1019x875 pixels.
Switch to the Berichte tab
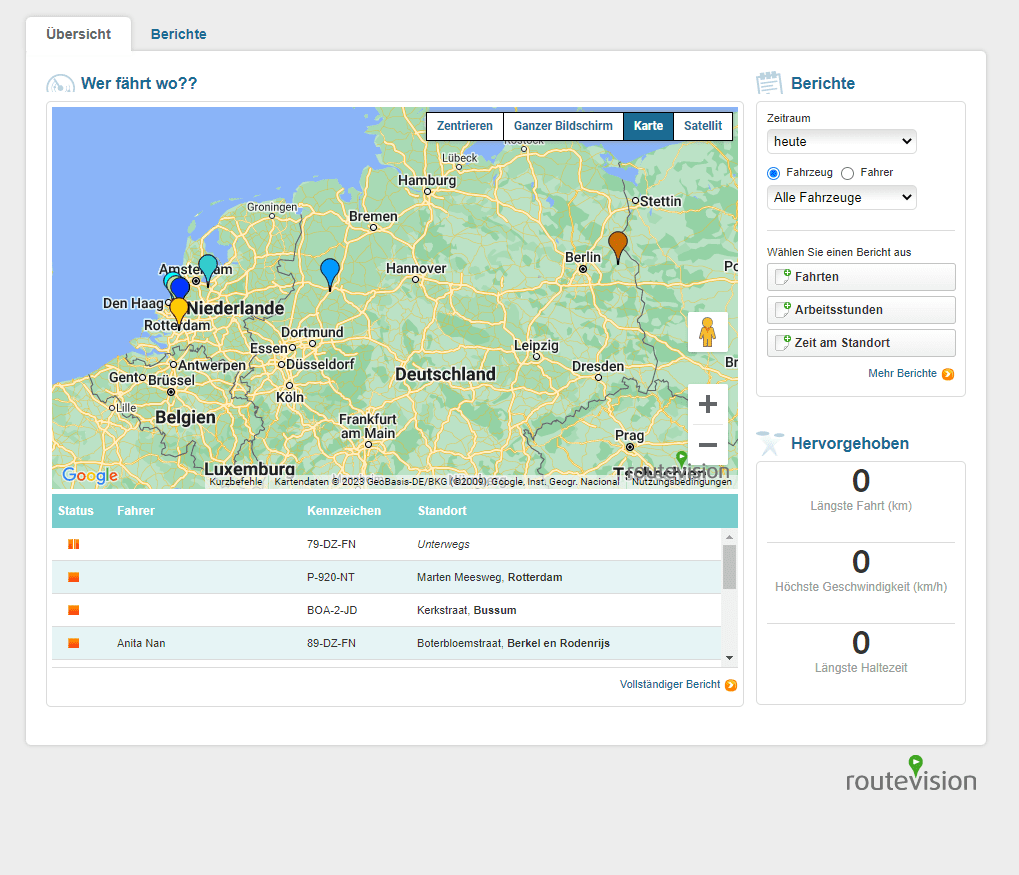(x=179, y=34)
